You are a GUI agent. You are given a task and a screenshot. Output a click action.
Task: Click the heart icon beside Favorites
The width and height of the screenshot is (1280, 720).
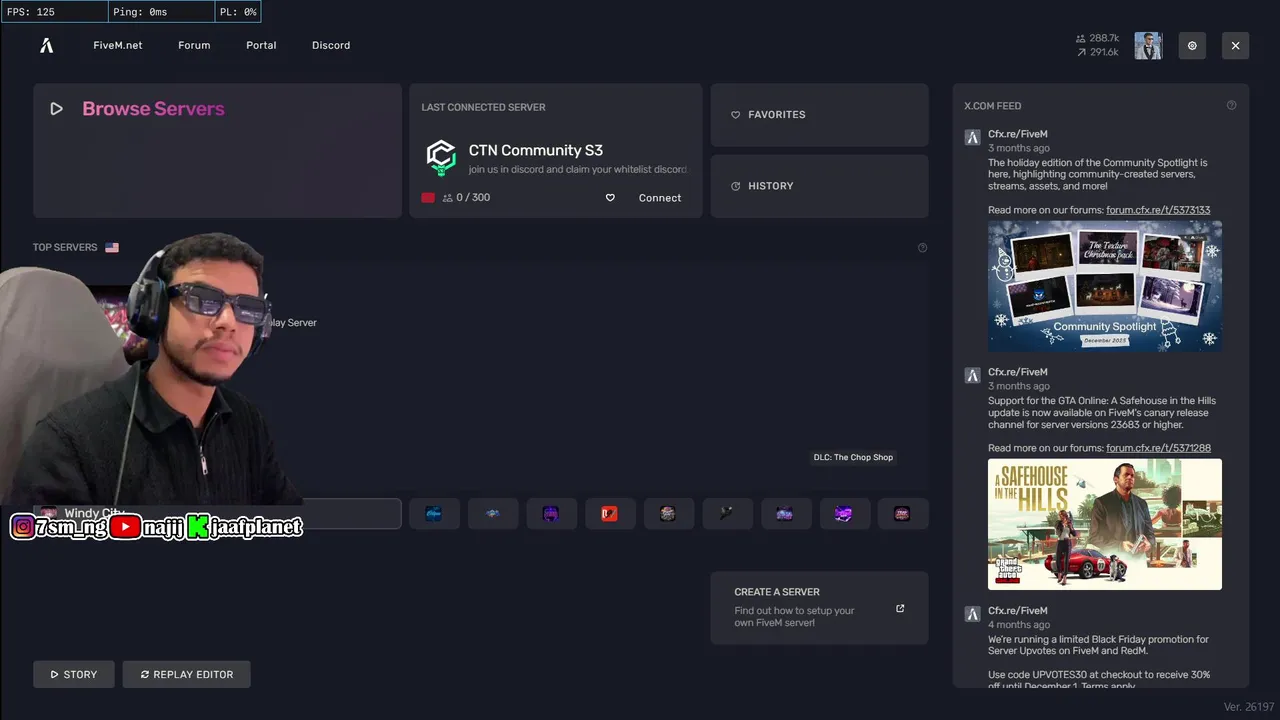[736, 115]
